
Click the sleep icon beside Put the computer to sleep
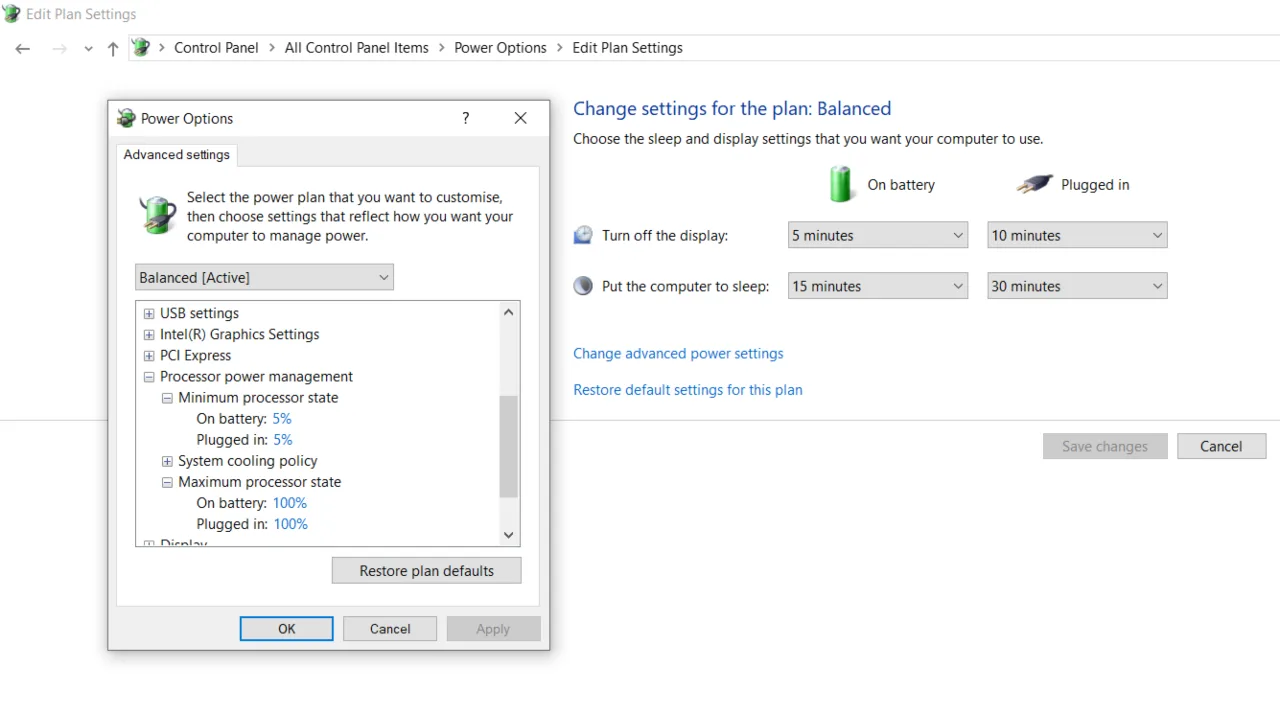pos(583,285)
